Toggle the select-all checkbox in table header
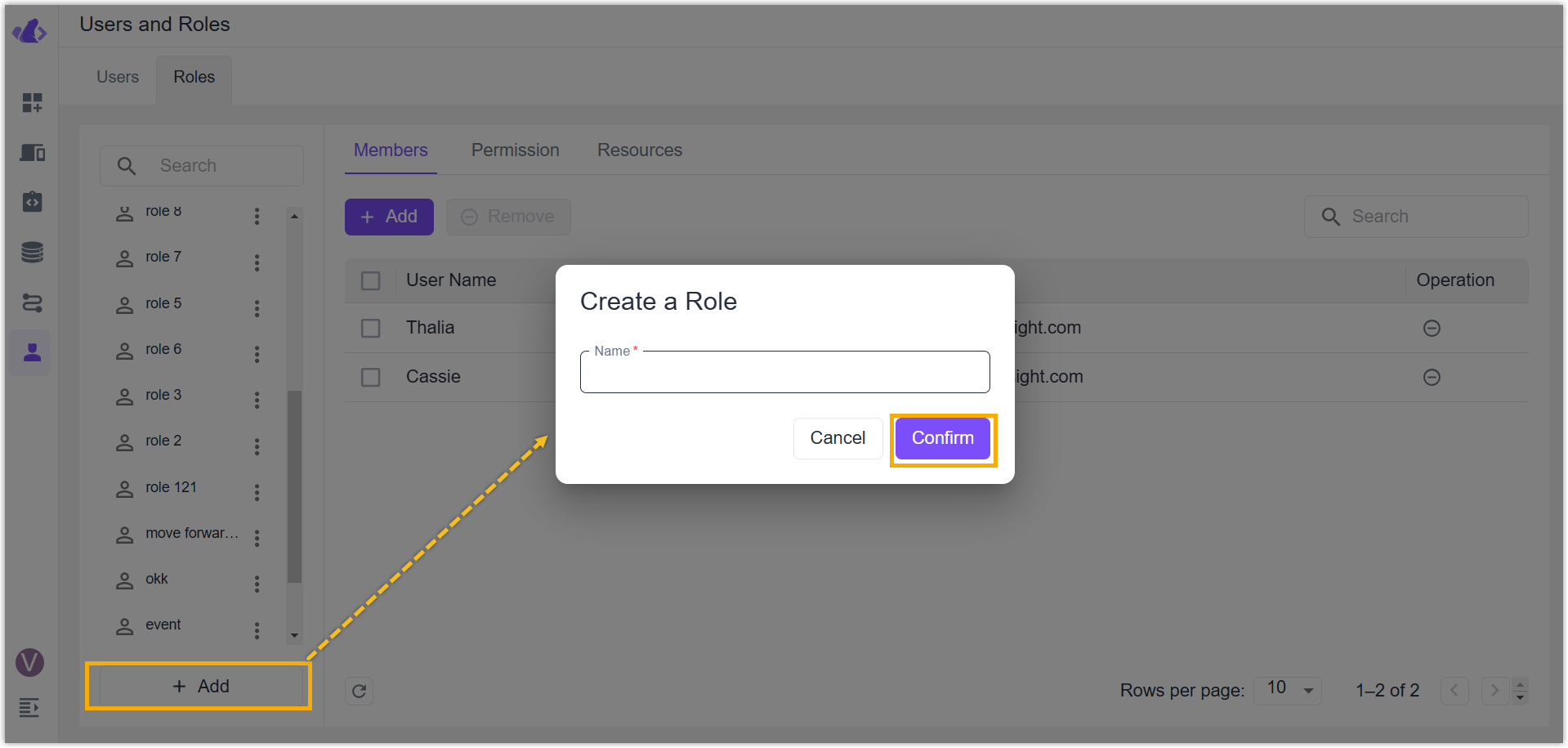This screenshot has width=1568, height=748. coord(371,281)
